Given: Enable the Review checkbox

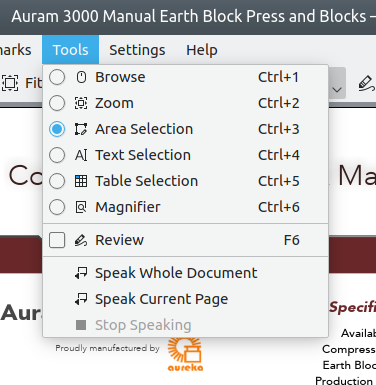Looking at the screenshot, I should [57, 240].
